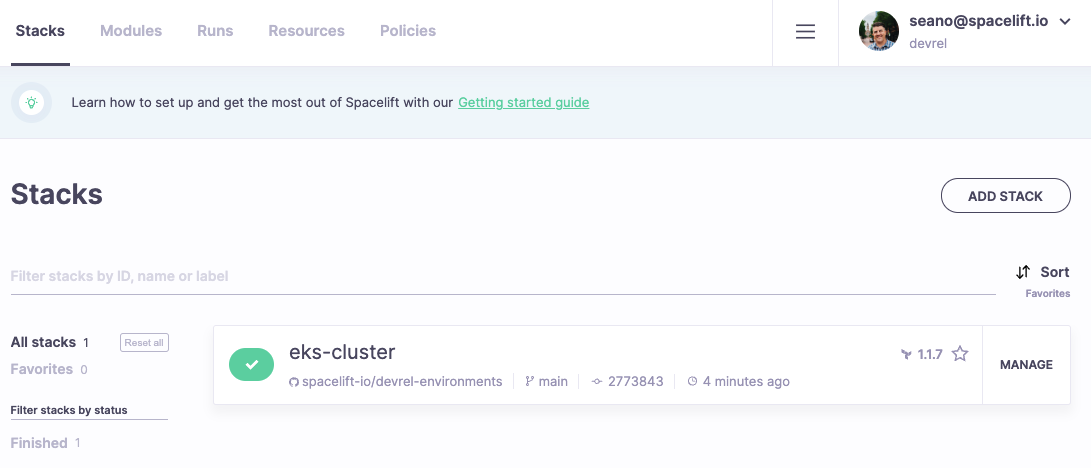1091x468 pixels.
Task: Click the hamburger menu icon
Action: pos(805,32)
